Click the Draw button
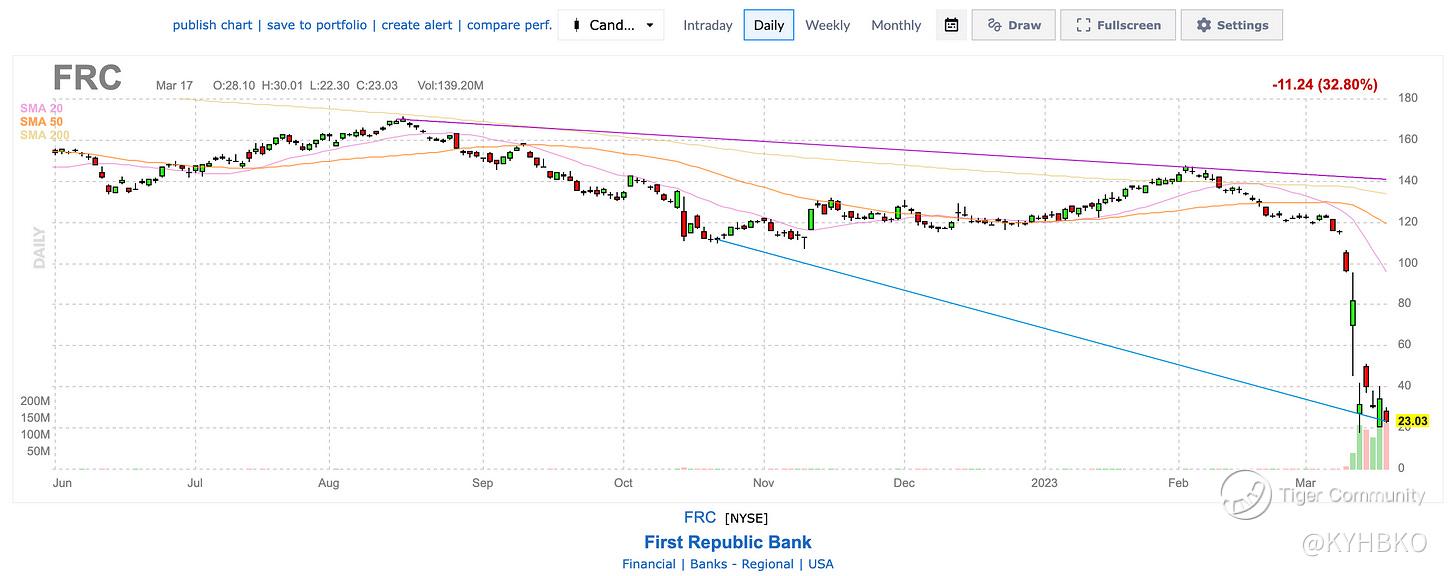 1014,25
